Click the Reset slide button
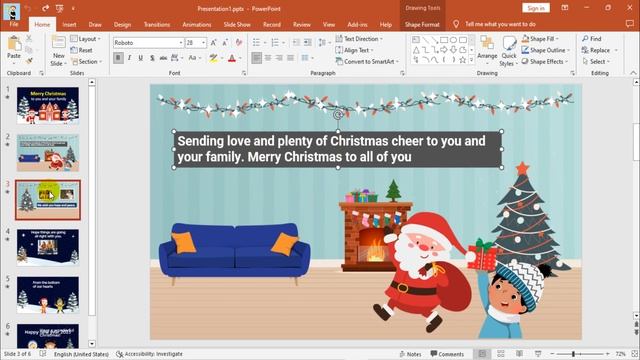The image size is (640, 360). pos(81,50)
